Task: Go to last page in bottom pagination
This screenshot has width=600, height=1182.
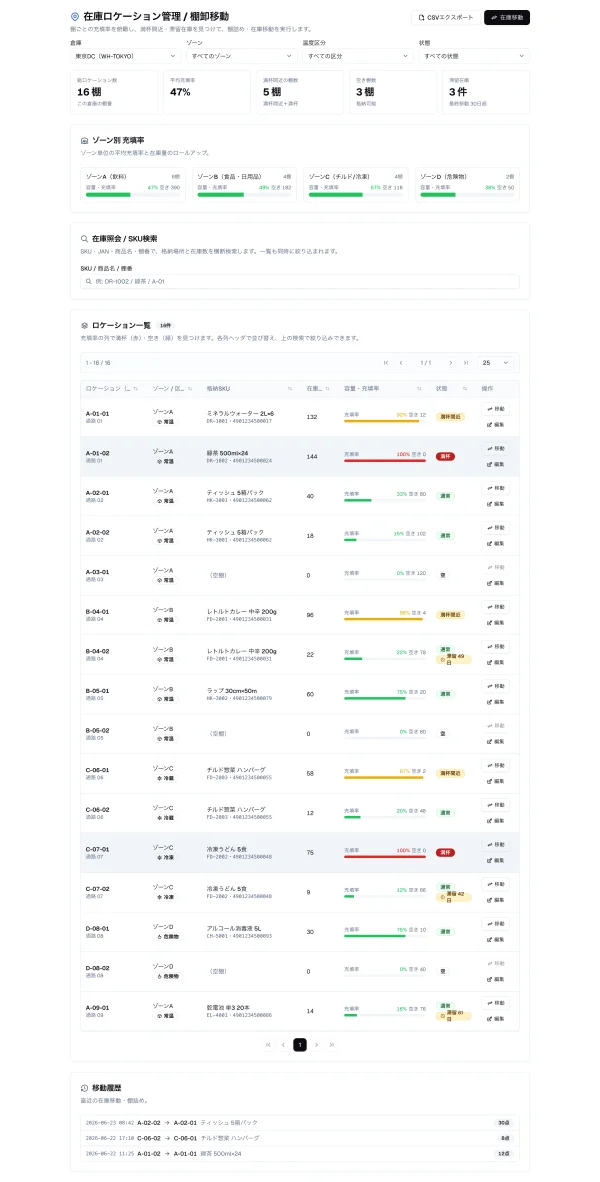Action: coord(332,1044)
